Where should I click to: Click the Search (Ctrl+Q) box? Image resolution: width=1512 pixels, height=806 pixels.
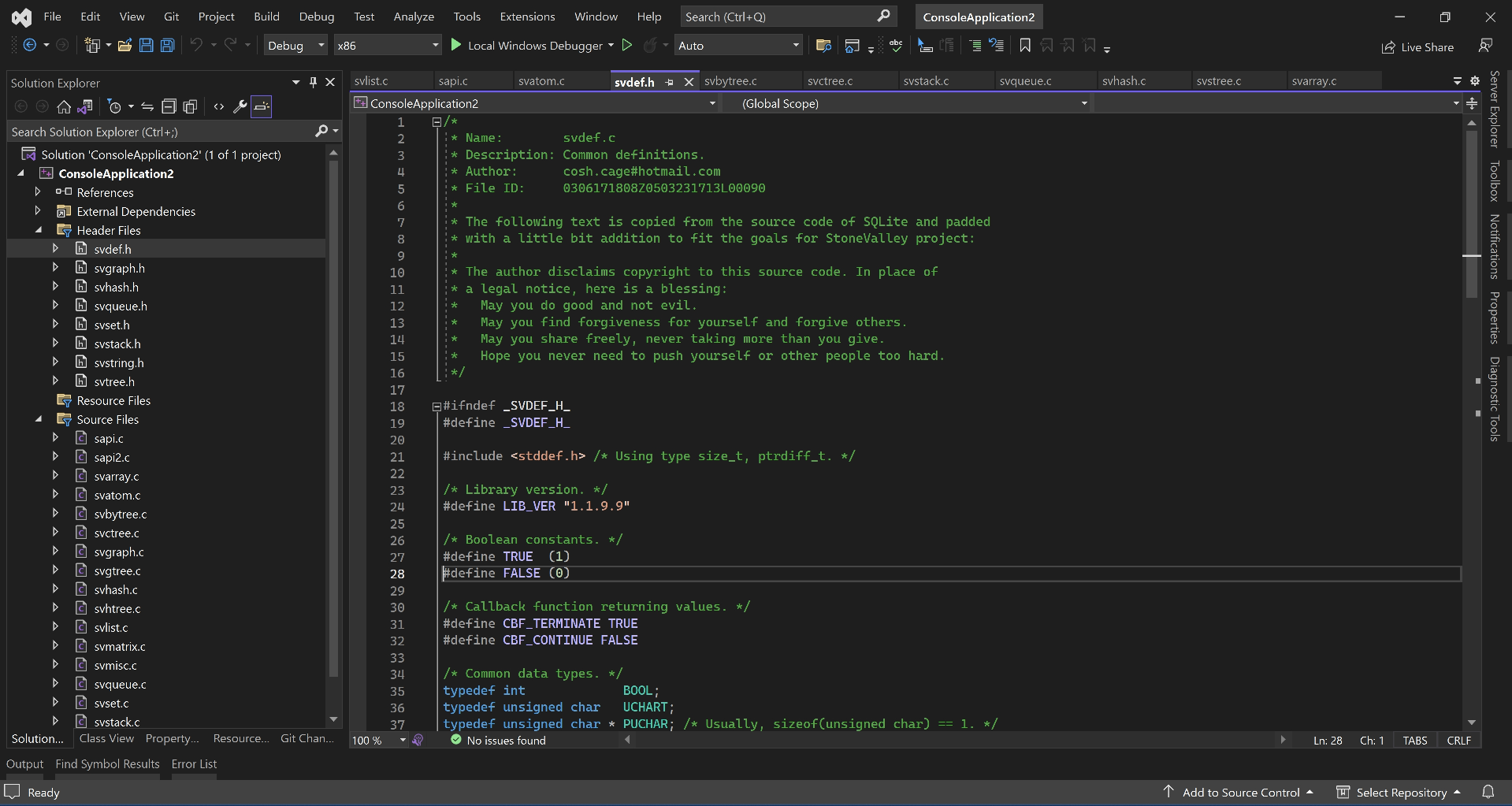point(788,17)
